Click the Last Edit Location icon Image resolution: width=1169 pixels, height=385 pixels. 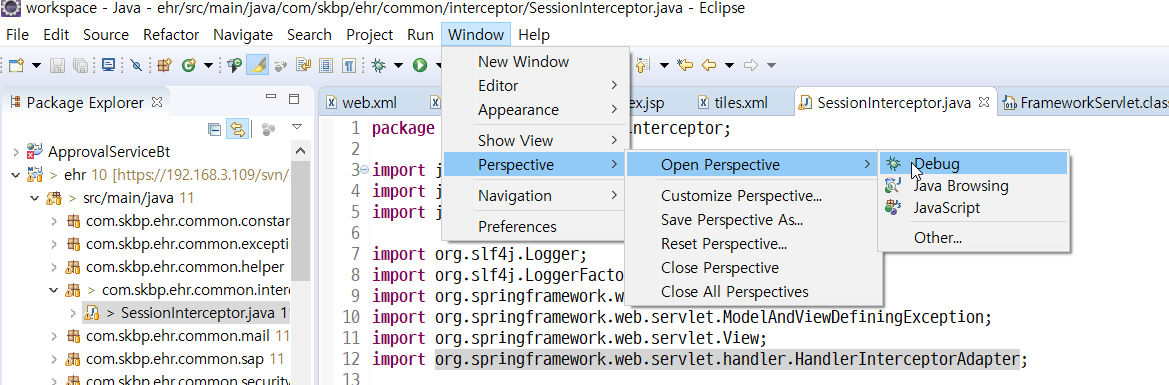point(685,65)
